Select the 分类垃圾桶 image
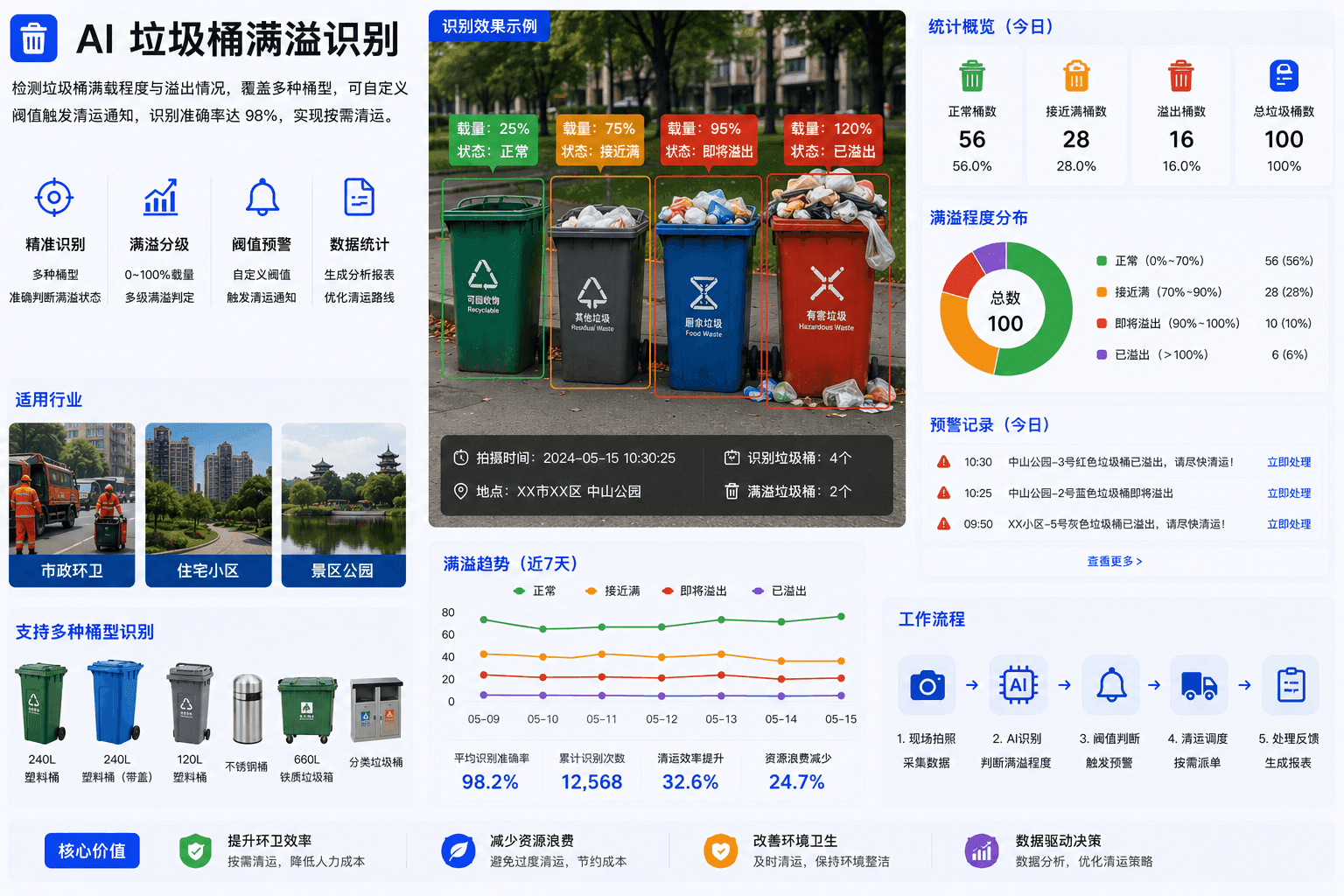Viewport: 1344px width, 896px height. coord(376,710)
